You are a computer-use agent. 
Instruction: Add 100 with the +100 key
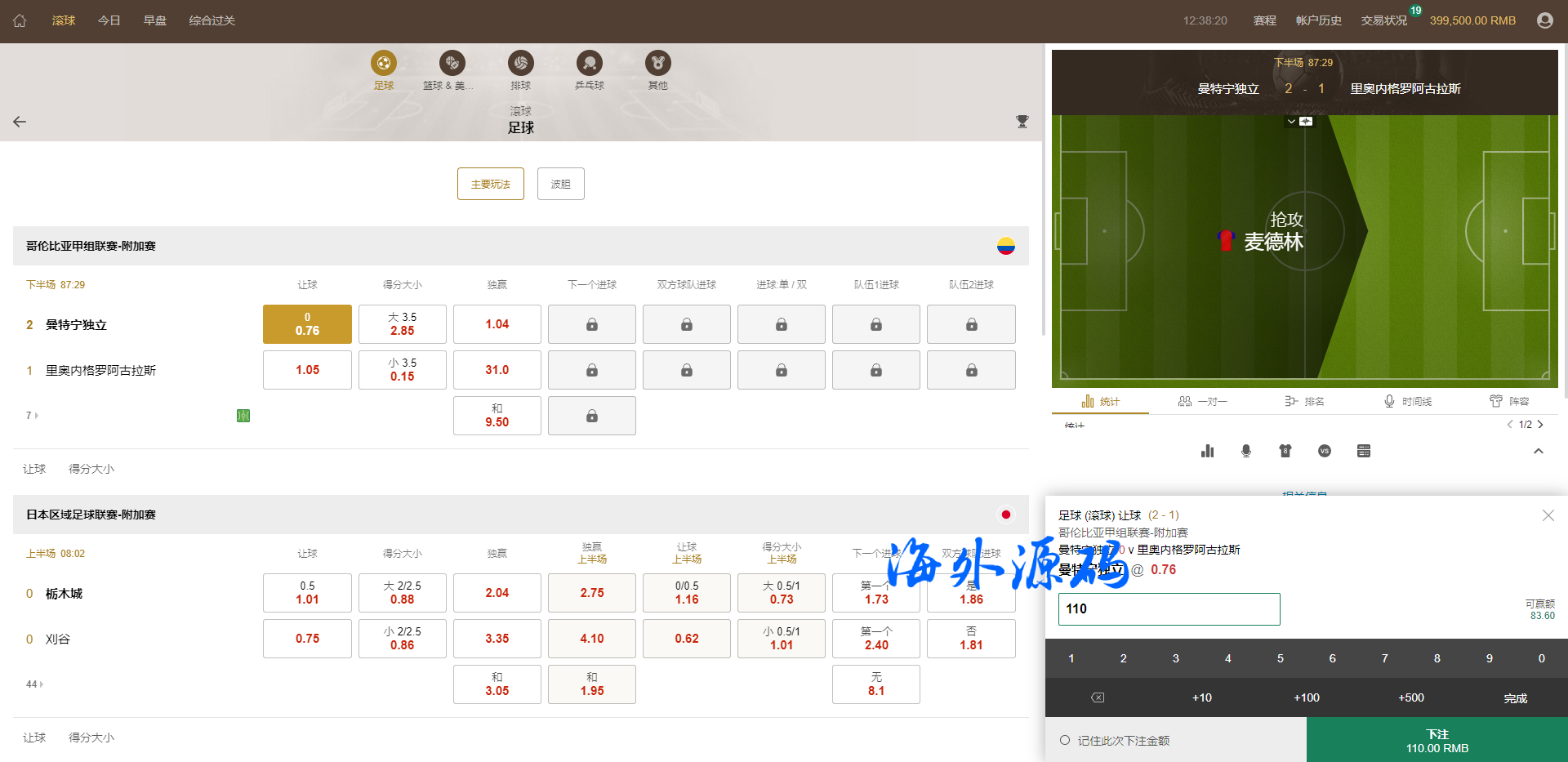[1306, 697]
